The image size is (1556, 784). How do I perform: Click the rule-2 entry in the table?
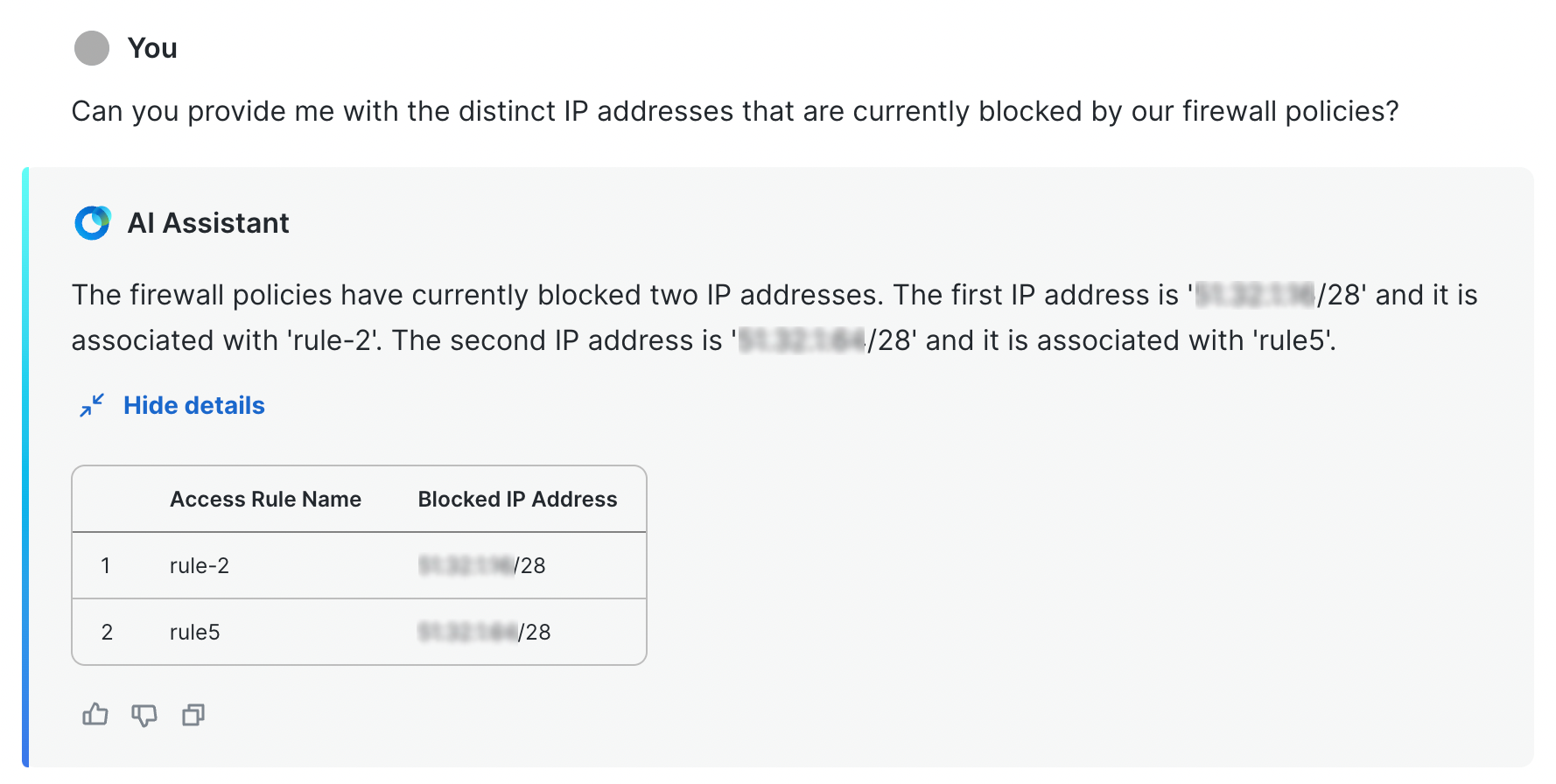point(199,565)
